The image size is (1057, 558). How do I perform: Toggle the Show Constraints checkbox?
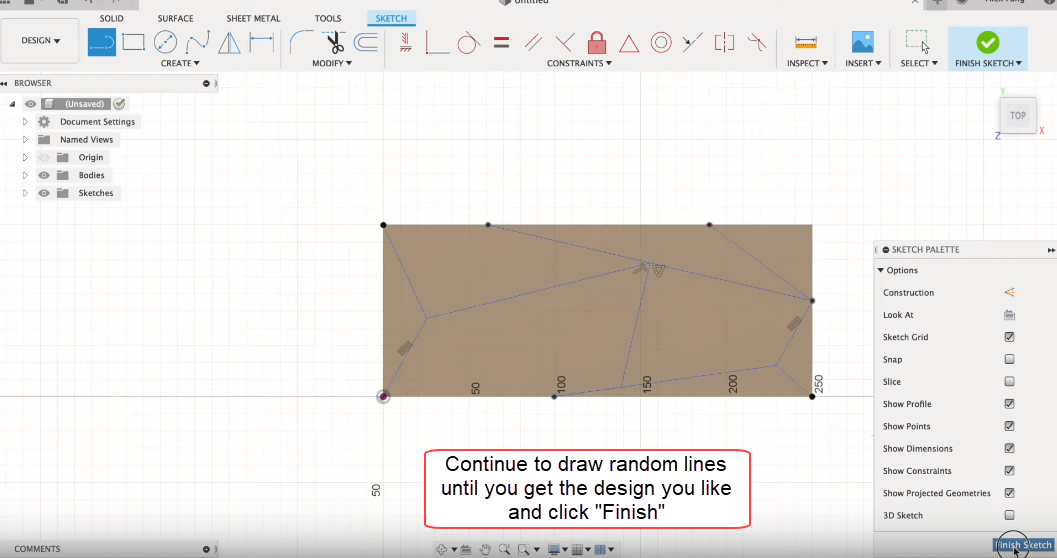[x=1009, y=470]
